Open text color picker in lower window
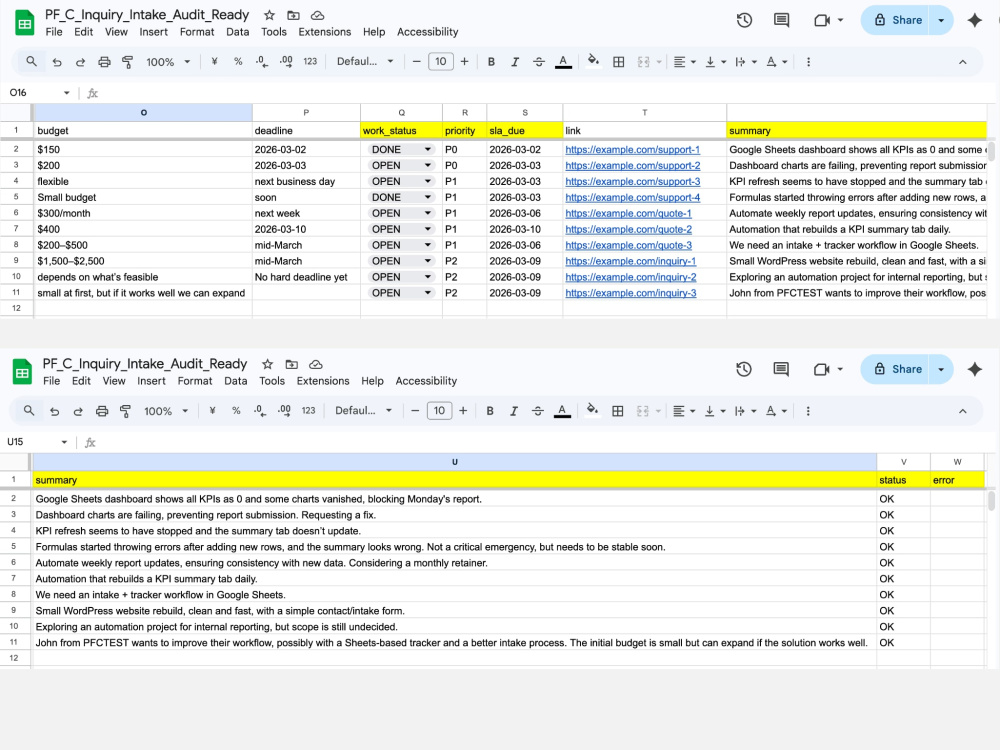The width and height of the screenshot is (1000, 750). [562, 411]
